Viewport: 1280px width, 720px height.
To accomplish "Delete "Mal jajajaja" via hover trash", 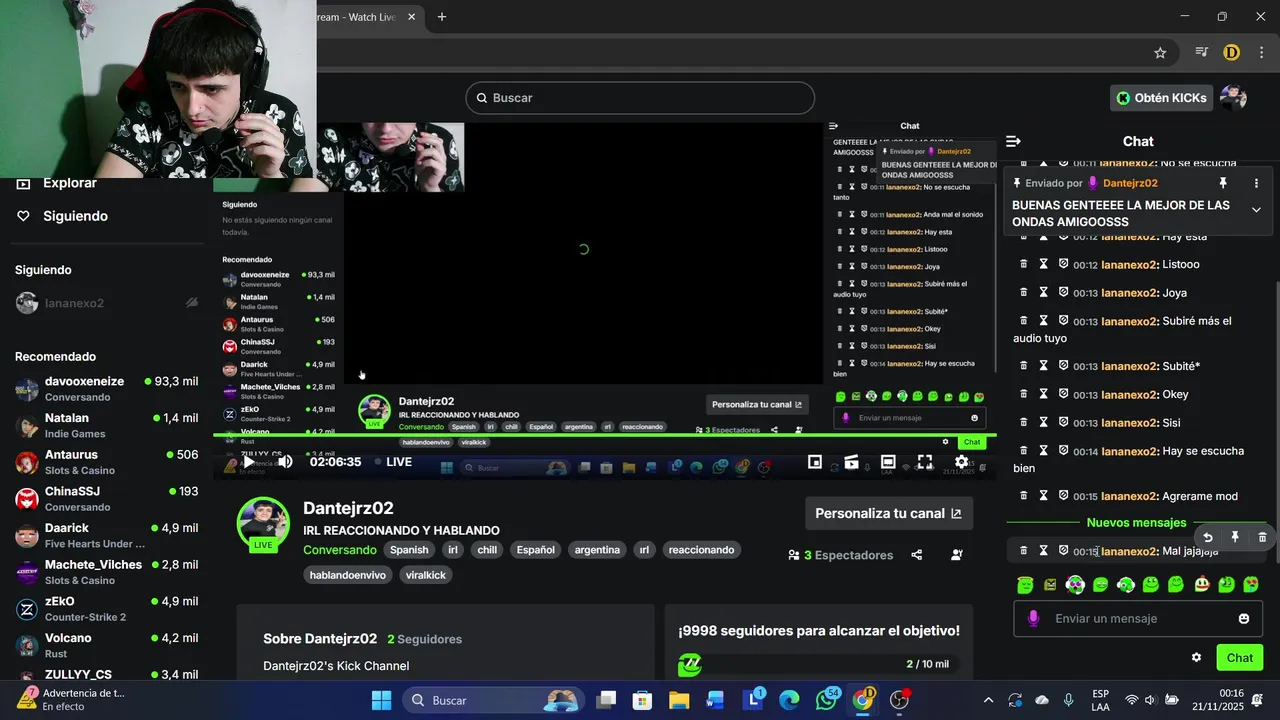I will tap(1262, 537).
